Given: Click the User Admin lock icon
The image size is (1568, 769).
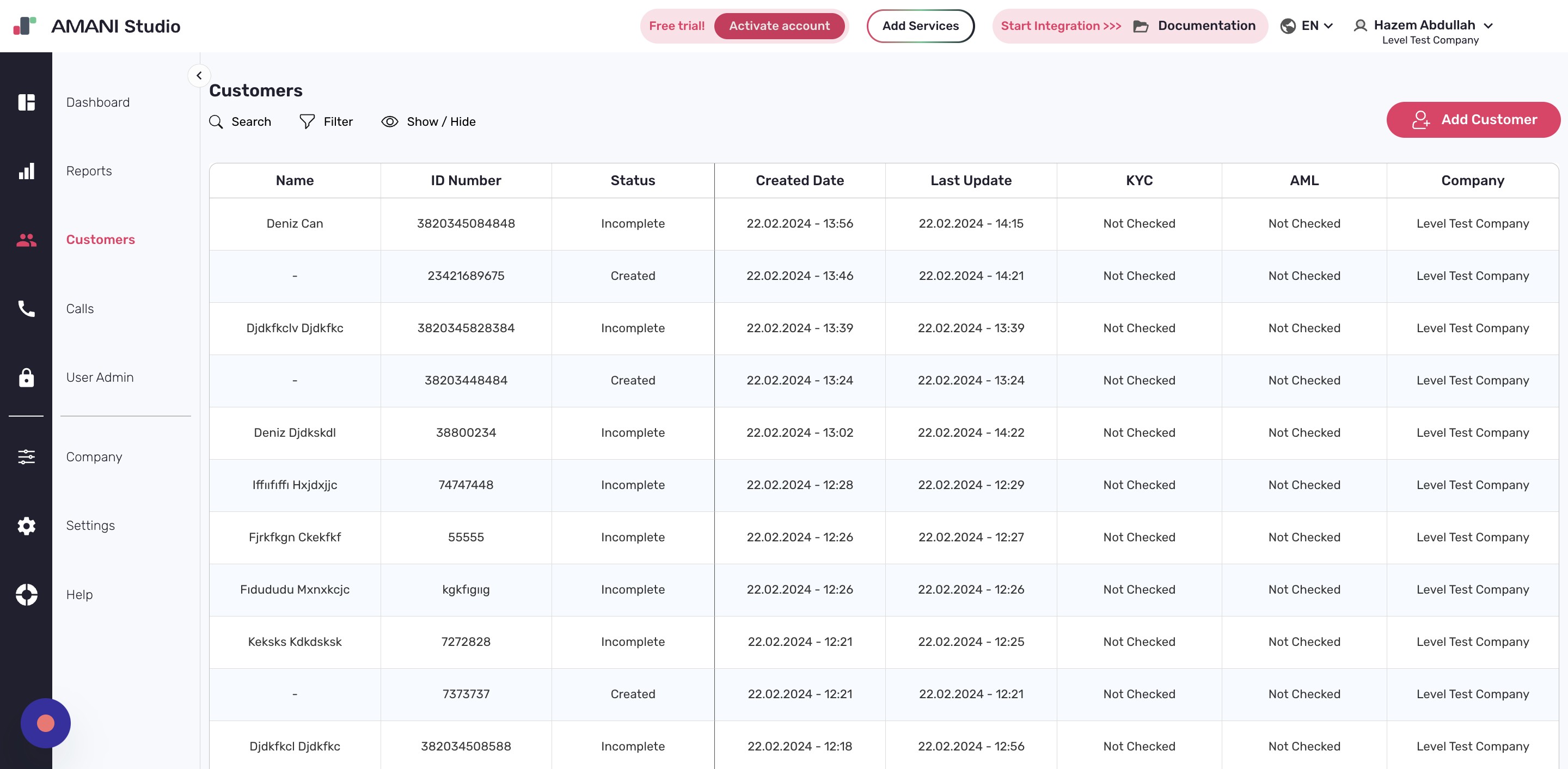Looking at the screenshot, I should [x=26, y=377].
